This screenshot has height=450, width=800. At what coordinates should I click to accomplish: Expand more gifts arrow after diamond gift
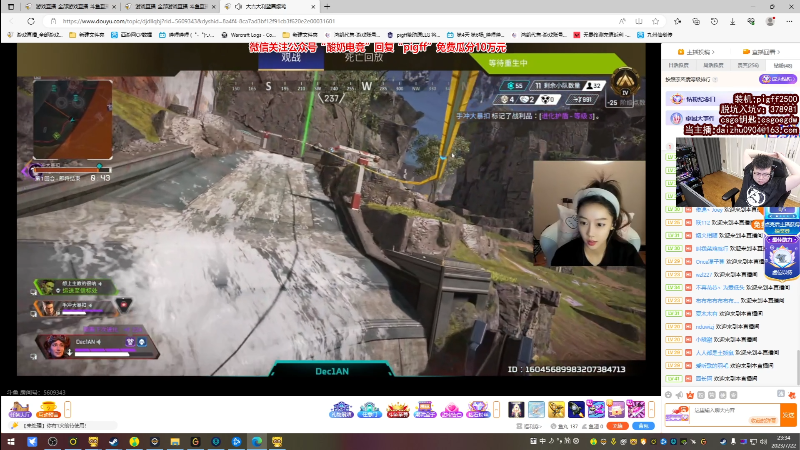click(496, 409)
